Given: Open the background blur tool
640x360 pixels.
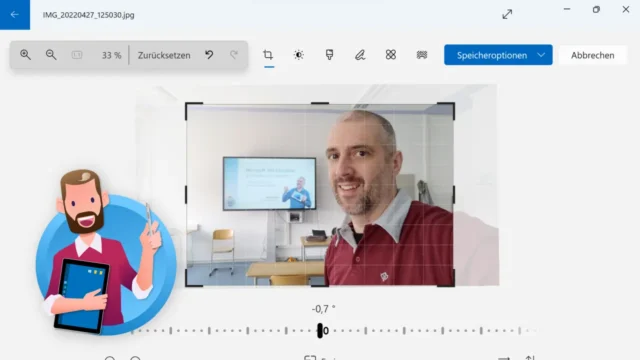Looking at the screenshot, I should [x=422, y=55].
